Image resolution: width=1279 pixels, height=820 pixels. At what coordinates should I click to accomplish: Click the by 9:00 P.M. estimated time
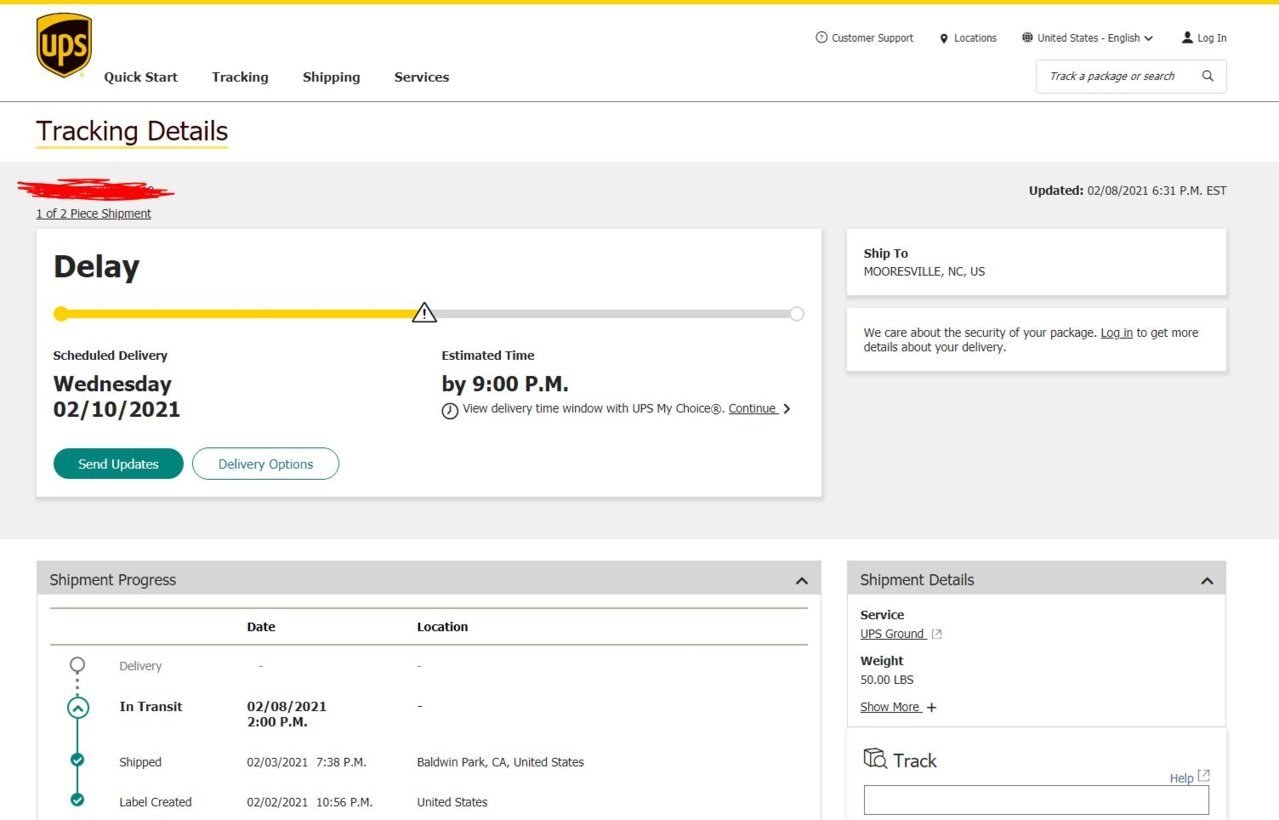click(x=505, y=385)
